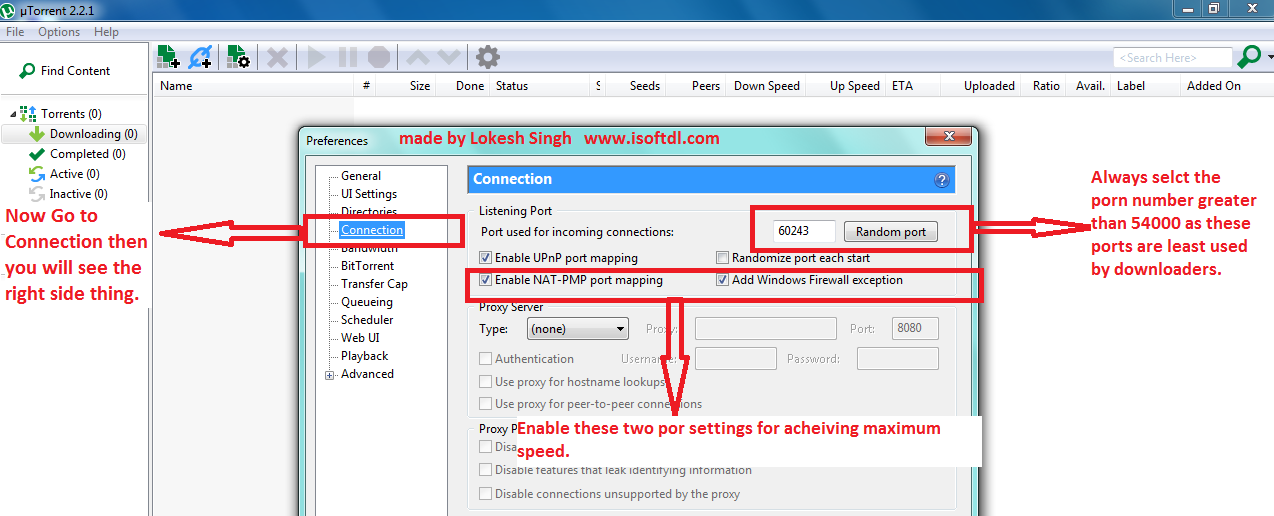
Task: Toggle Enable NAT-PMP port mapping
Action: 485,280
